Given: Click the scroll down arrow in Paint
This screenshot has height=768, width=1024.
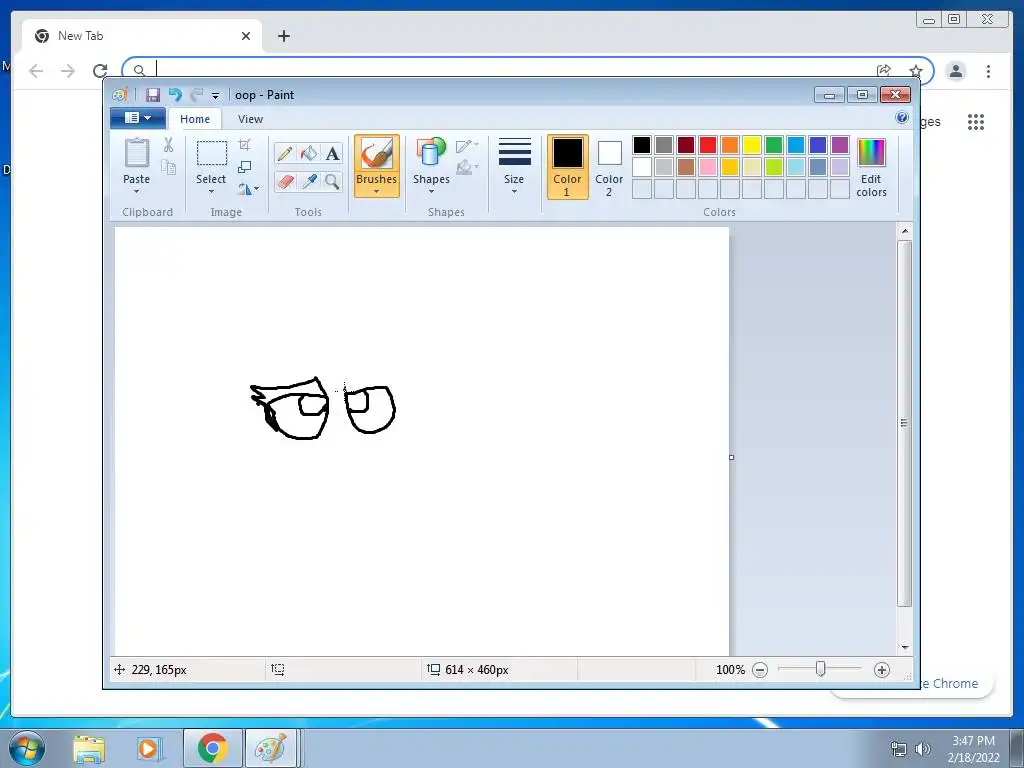Looking at the screenshot, I should 904,647.
